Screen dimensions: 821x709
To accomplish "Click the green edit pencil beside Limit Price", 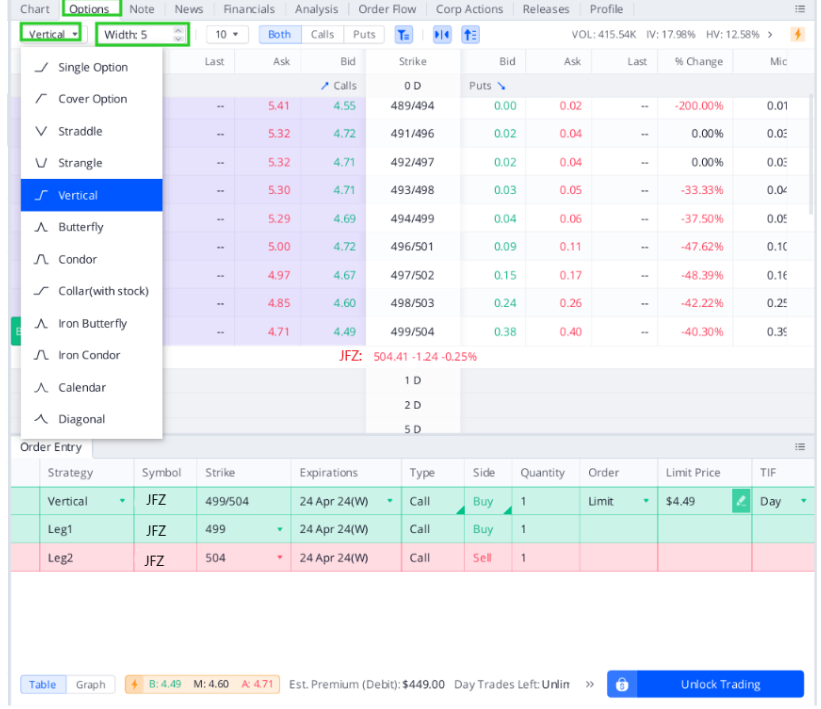I will point(740,500).
